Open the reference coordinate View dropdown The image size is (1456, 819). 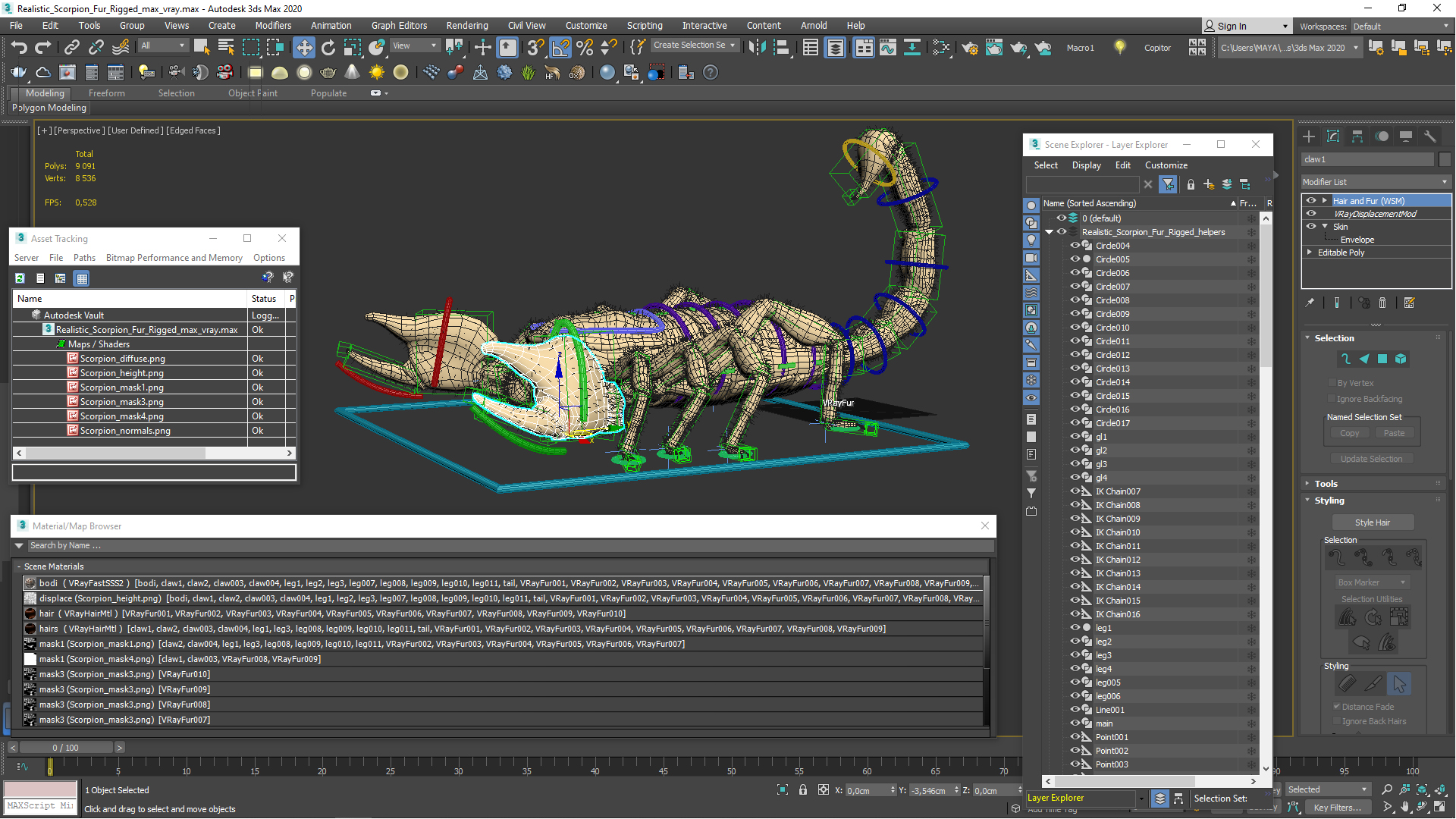414,45
